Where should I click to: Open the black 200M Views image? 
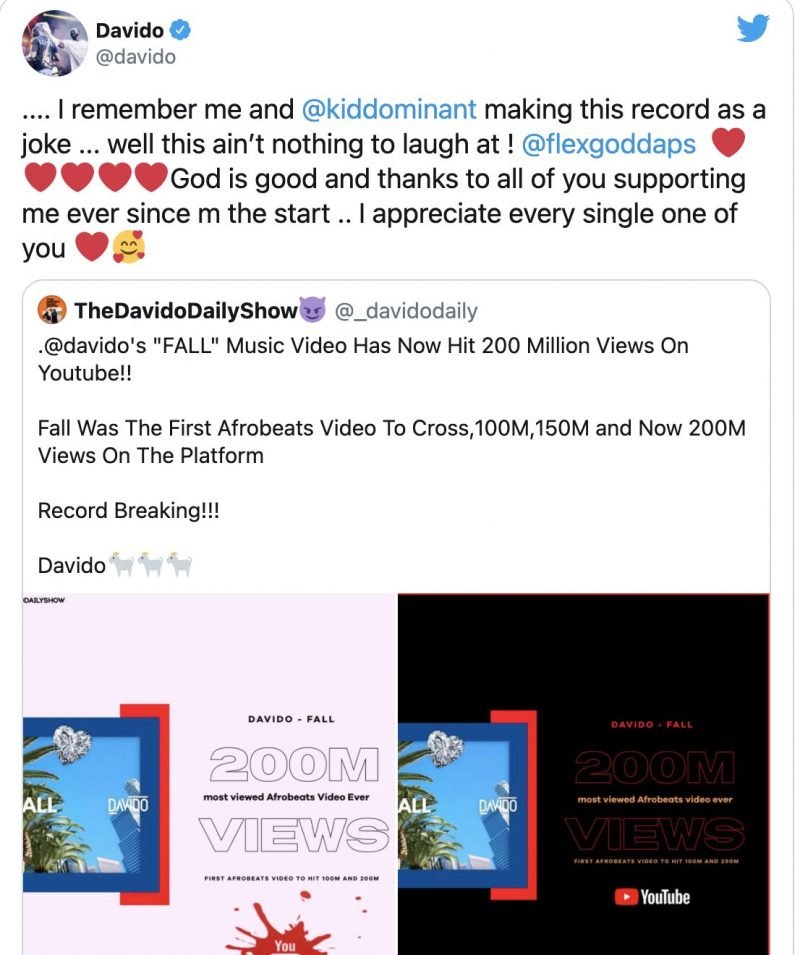point(583,774)
